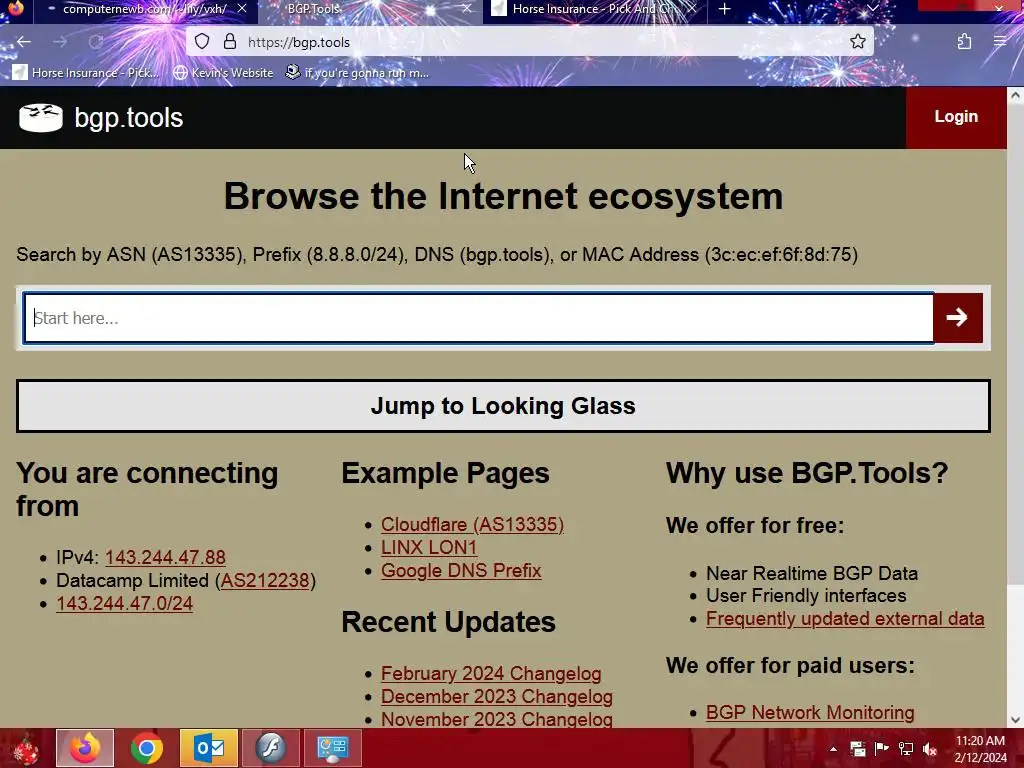The height and width of the screenshot is (768, 1024).
Task: Open the IPv4 143.244.47.88 link
Action: (165, 557)
